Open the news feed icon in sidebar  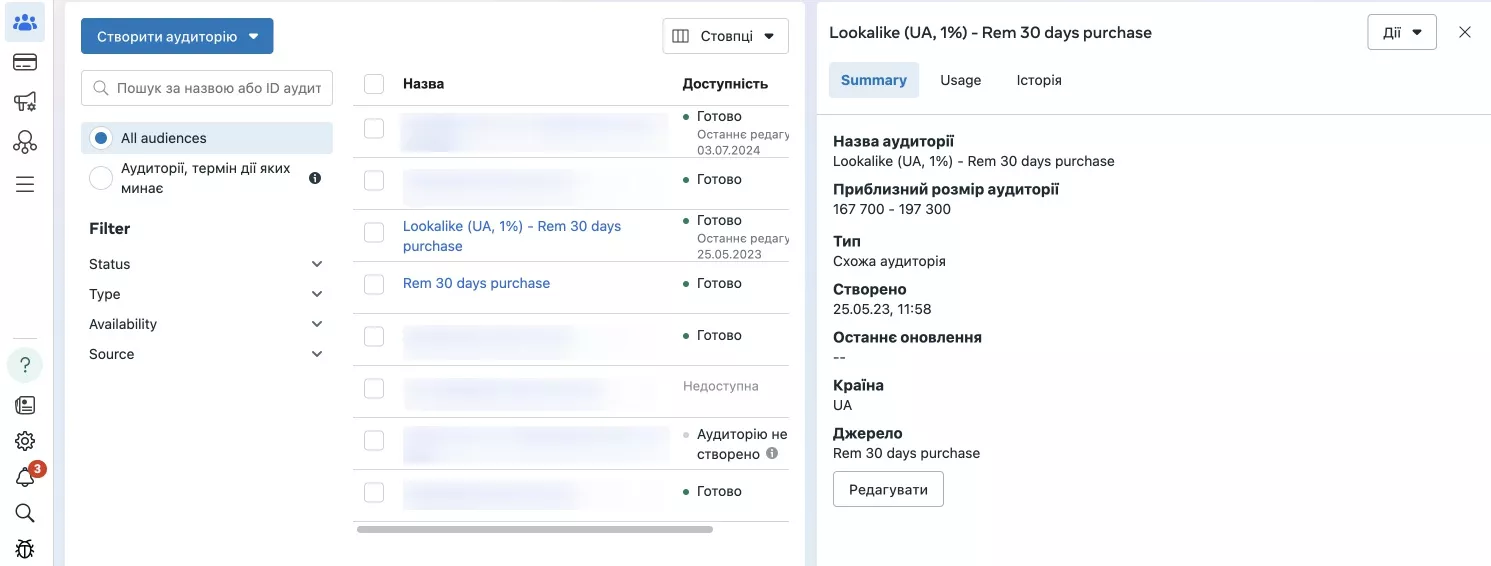click(25, 405)
